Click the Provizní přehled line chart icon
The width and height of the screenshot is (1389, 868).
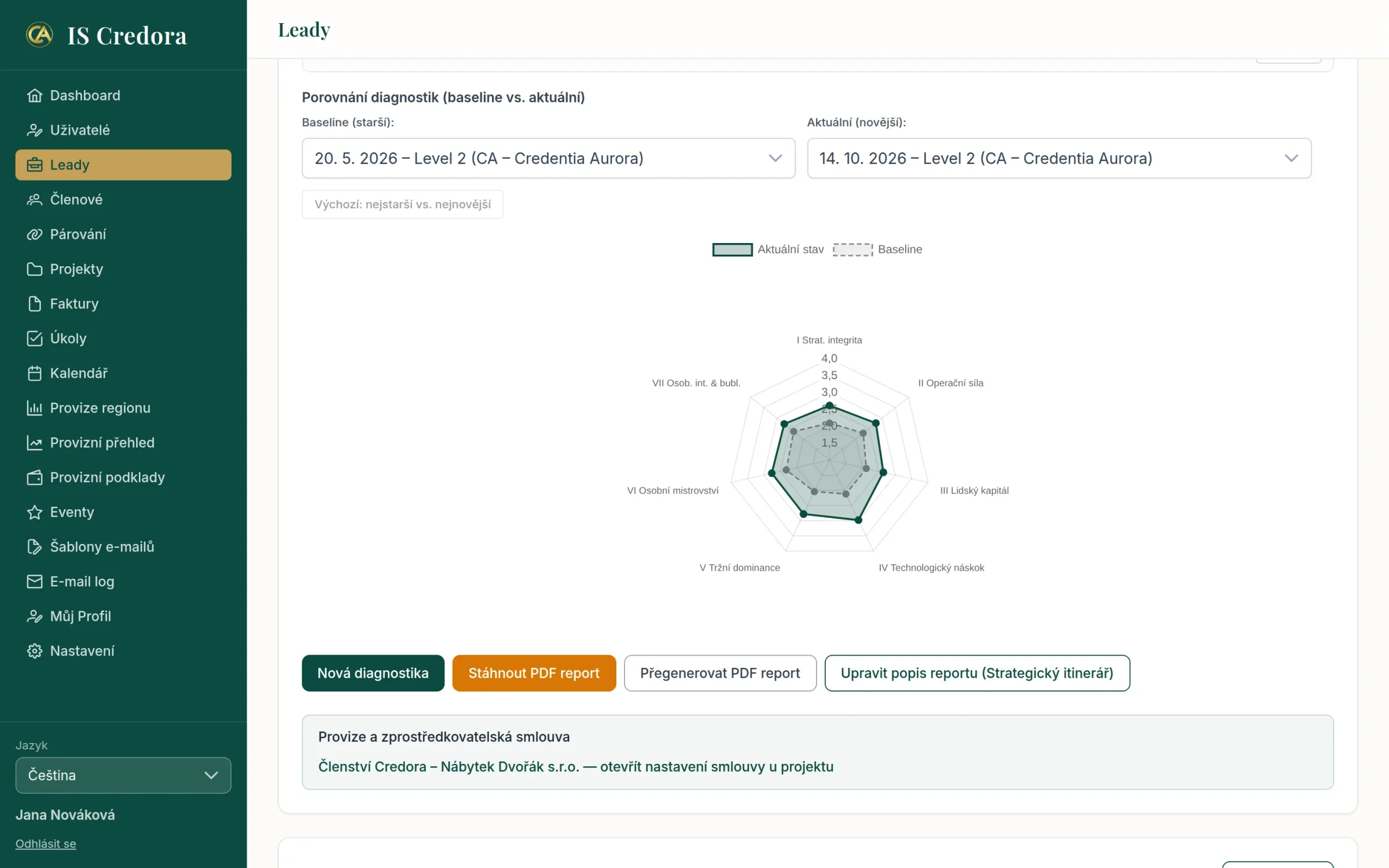click(35, 443)
